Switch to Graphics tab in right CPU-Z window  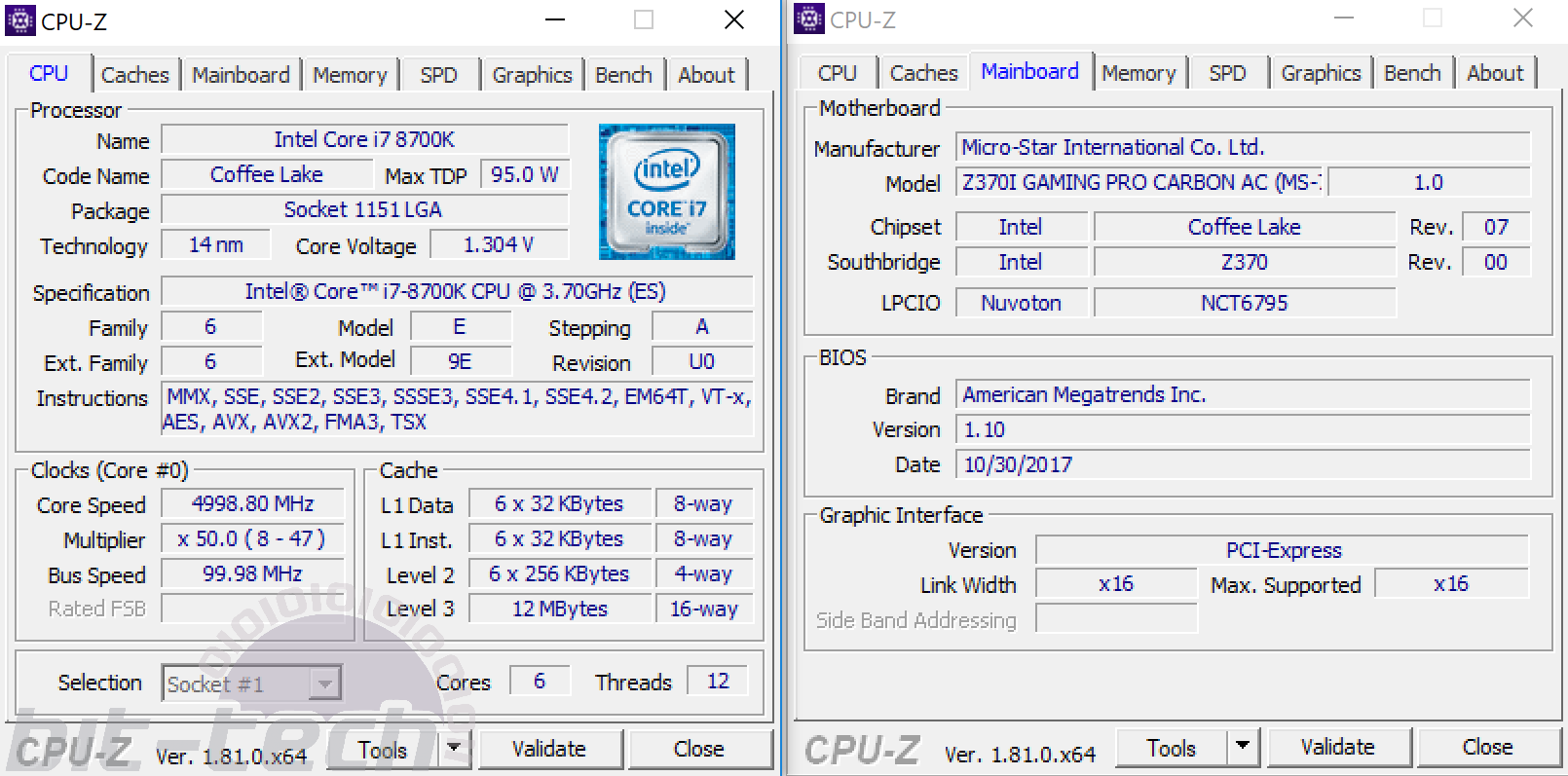tap(1322, 73)
